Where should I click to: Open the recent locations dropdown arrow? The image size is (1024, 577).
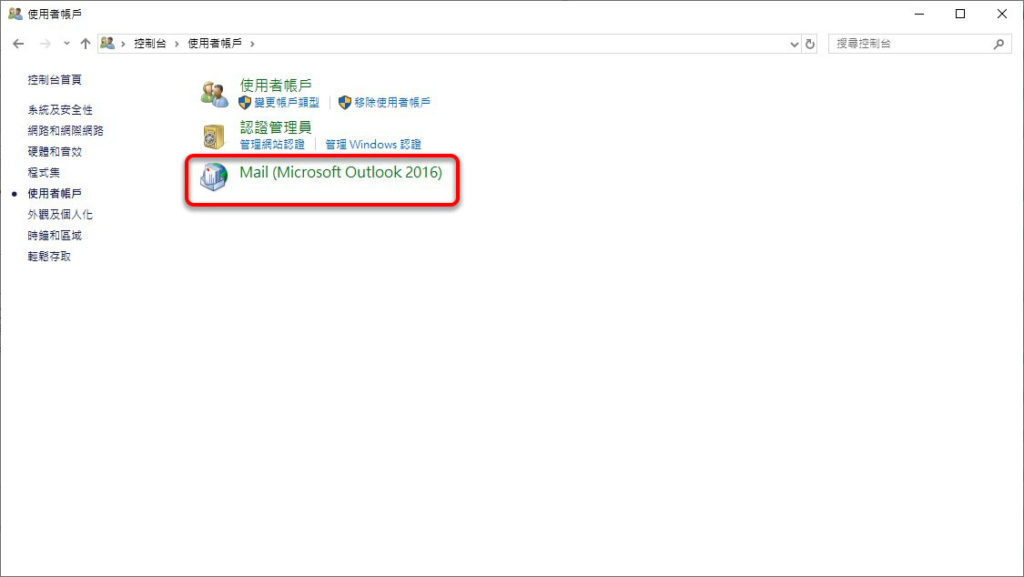[67, 44]
